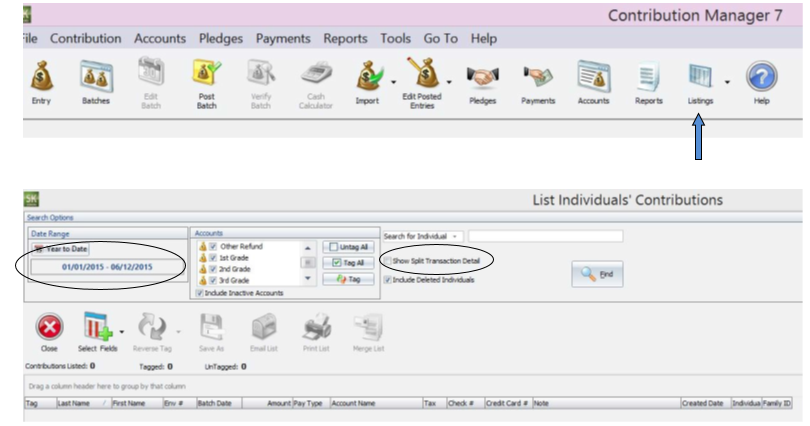Click the Import money bag icon

pos(369,75)
